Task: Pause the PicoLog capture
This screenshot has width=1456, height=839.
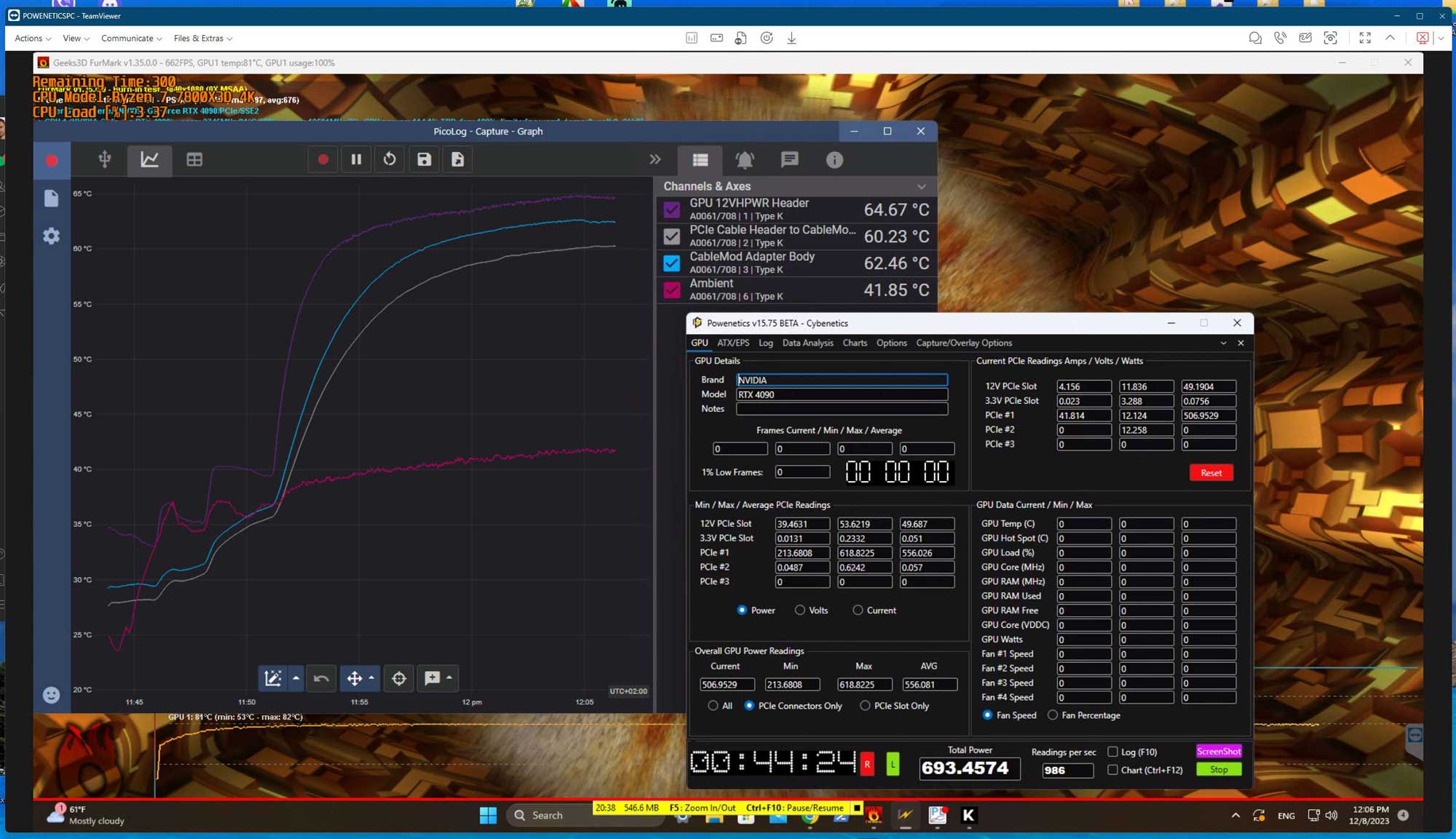Action: [x=356, y=159]
